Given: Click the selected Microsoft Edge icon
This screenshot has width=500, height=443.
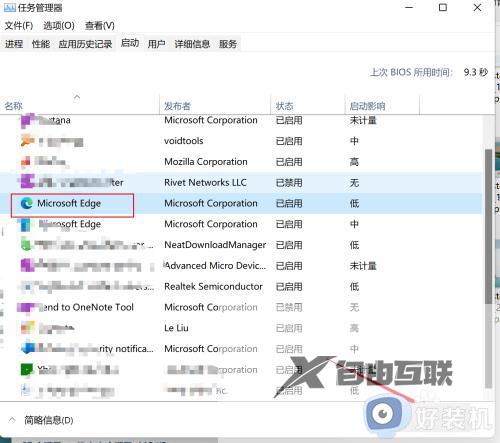Looking at the screenshot, I should 27,203.
